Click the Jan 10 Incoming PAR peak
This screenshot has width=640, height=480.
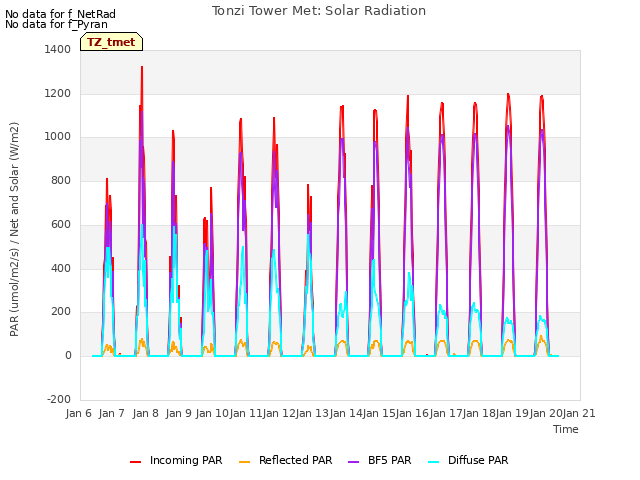[x=211, y=188]
